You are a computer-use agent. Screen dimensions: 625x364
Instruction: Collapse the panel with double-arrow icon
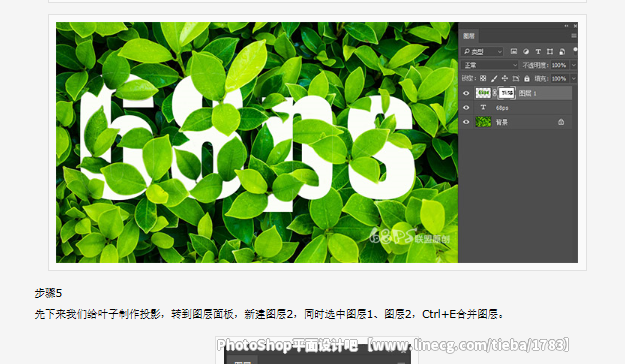pos(566,26)
